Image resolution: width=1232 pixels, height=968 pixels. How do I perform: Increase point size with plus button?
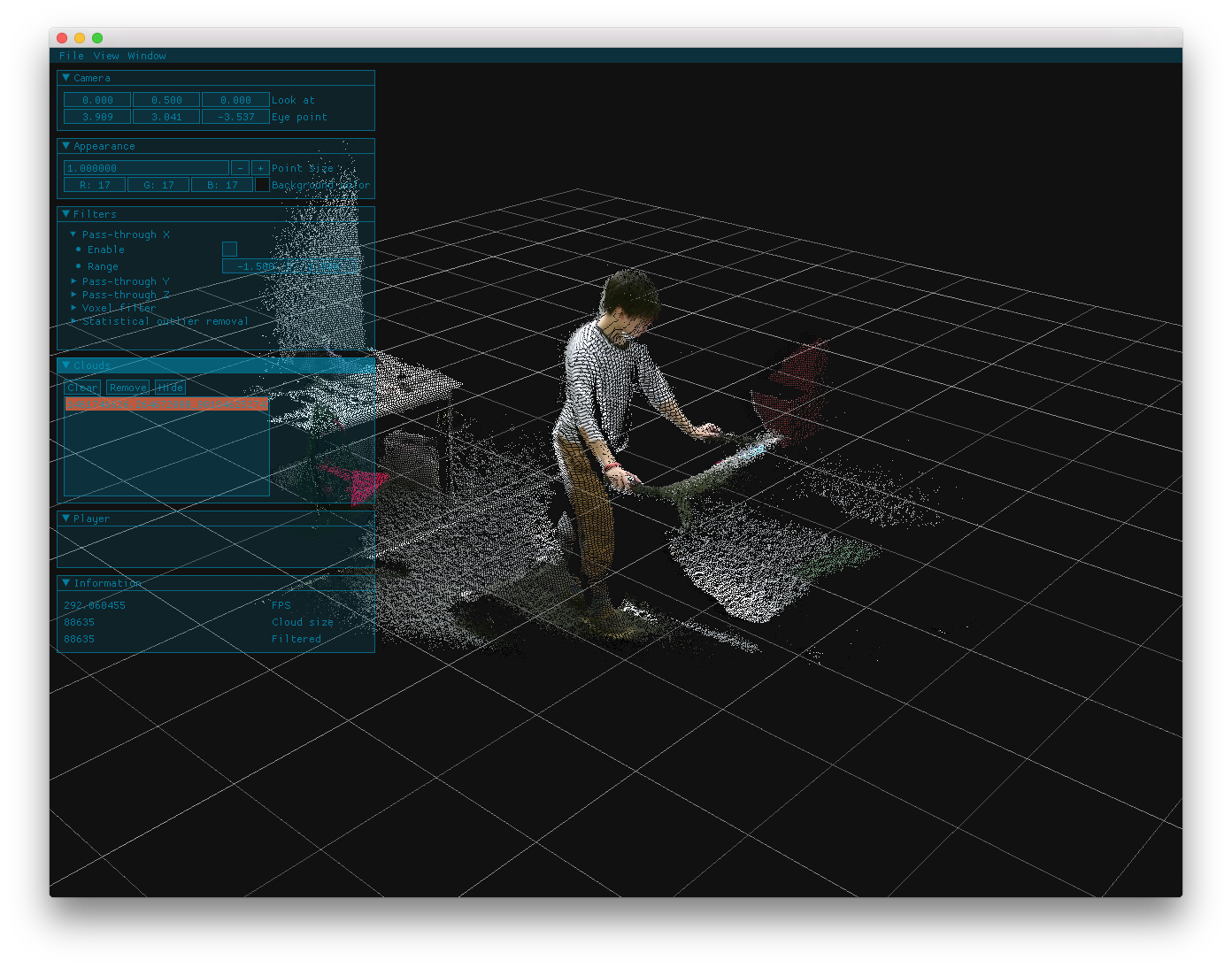260,168
